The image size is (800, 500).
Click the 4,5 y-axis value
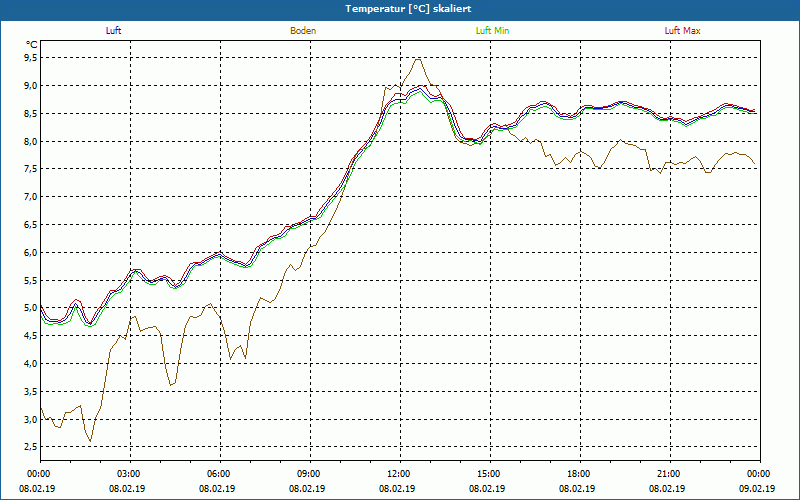(31, 336)
